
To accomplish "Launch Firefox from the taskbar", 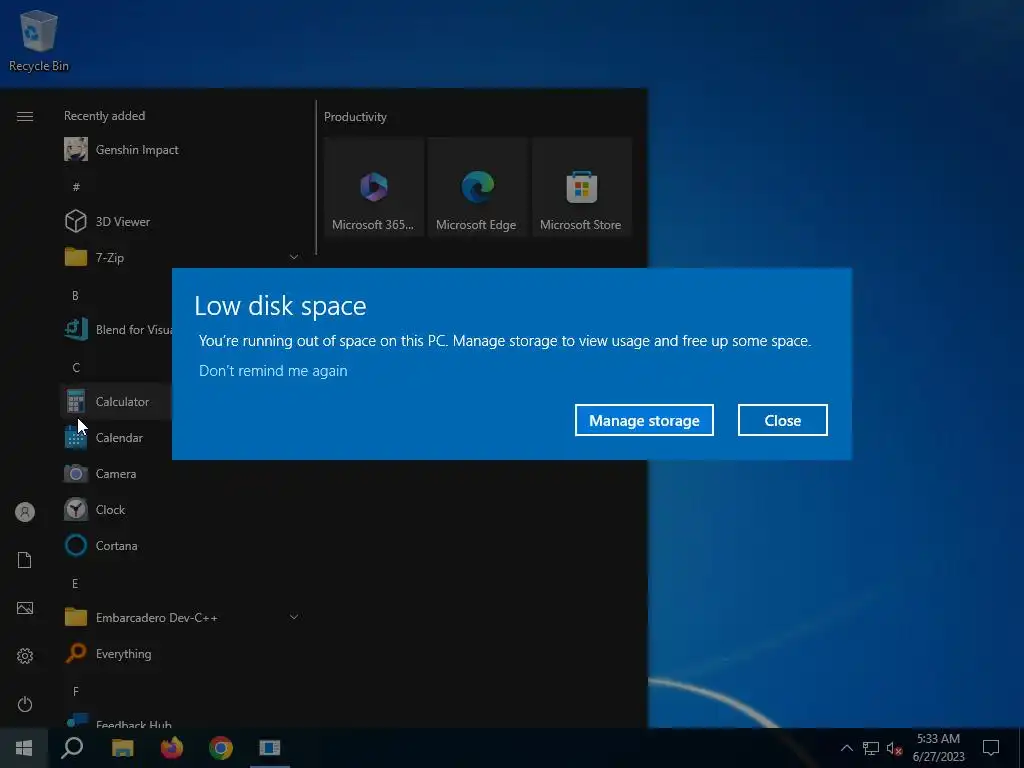I will [x=172, y=748].
